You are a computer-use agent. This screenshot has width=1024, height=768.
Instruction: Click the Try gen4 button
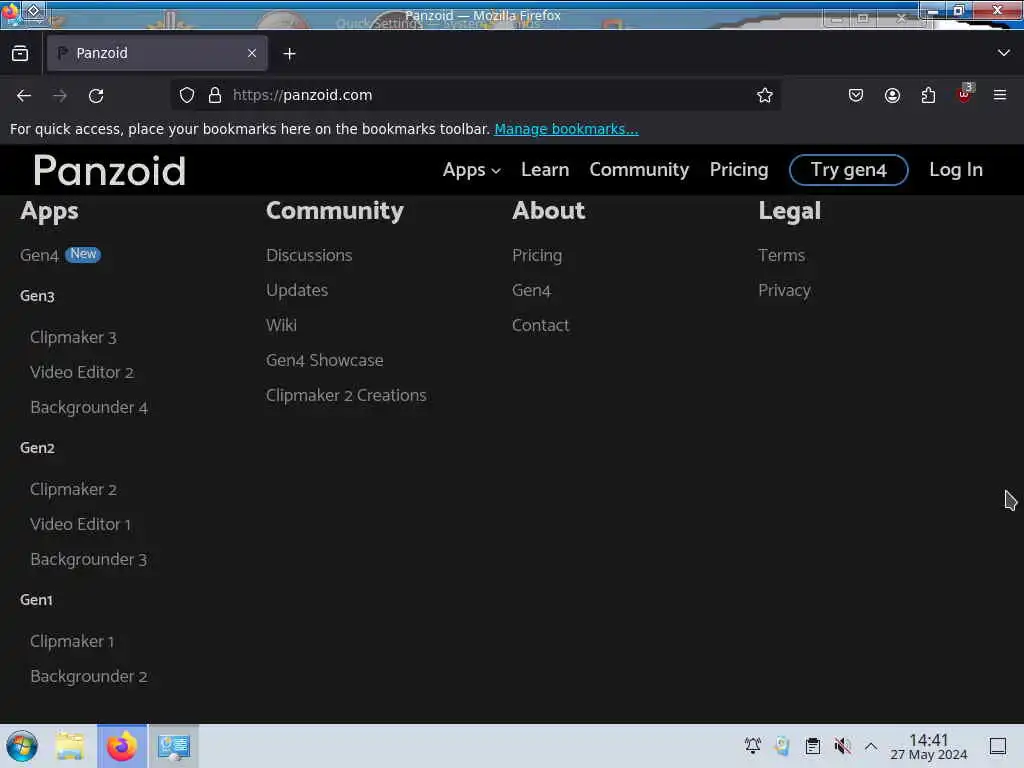click(x=848, y=170)
